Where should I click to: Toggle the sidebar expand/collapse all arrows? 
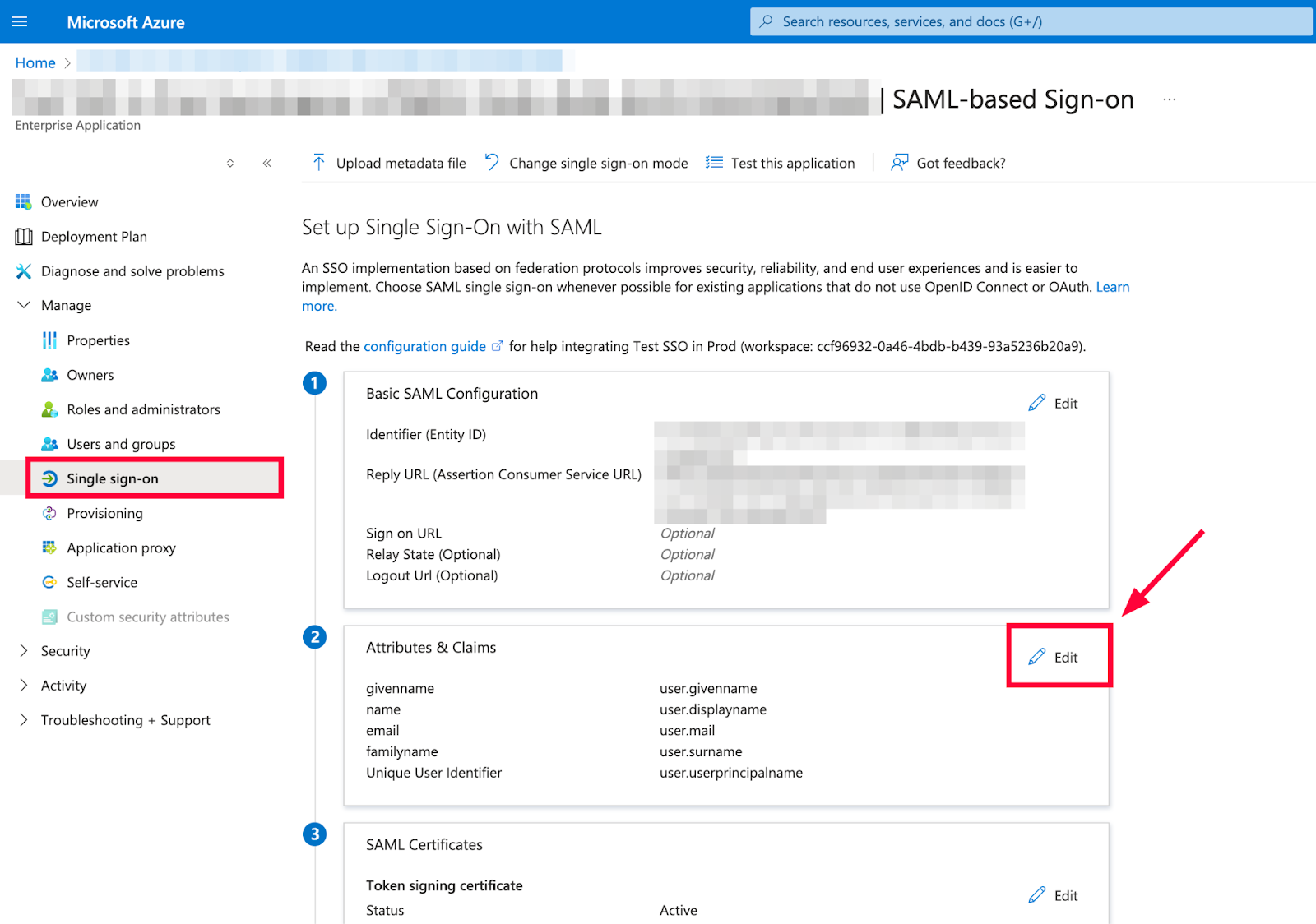tap(230, 163)
